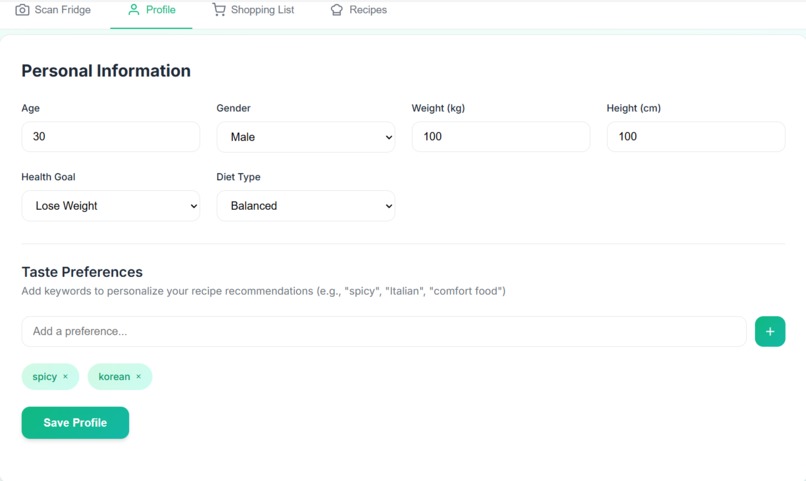Click the Gender label
806x481 pixels.
(233, 108)
